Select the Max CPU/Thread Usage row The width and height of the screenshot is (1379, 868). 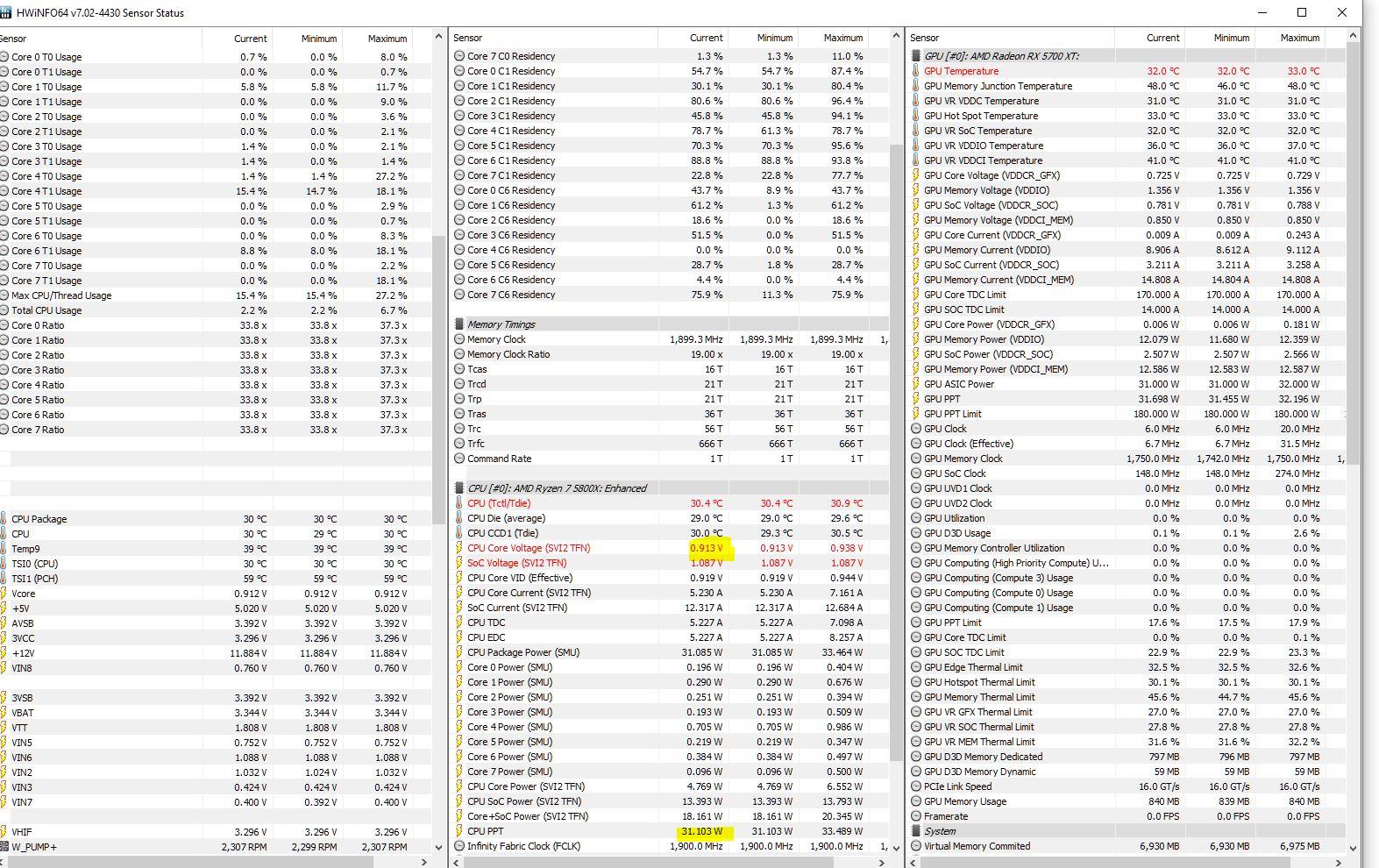216,295
